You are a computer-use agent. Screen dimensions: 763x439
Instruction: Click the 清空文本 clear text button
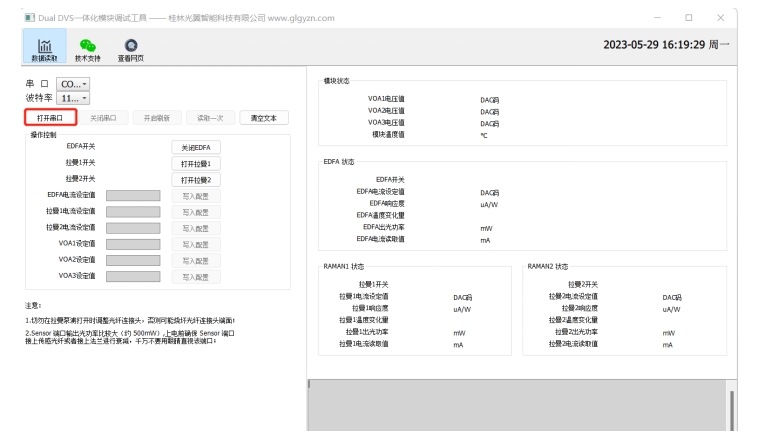(x=256, y=117)
